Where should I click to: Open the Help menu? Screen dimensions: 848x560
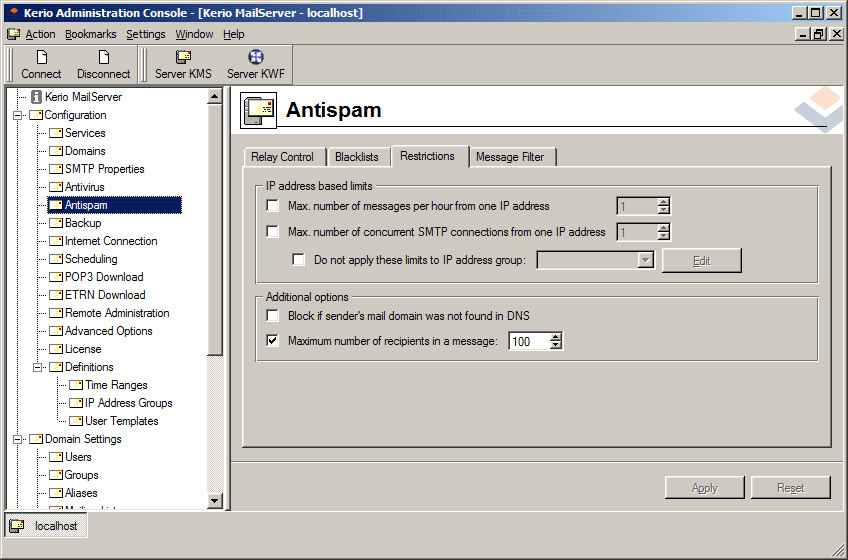coord(234,34)
